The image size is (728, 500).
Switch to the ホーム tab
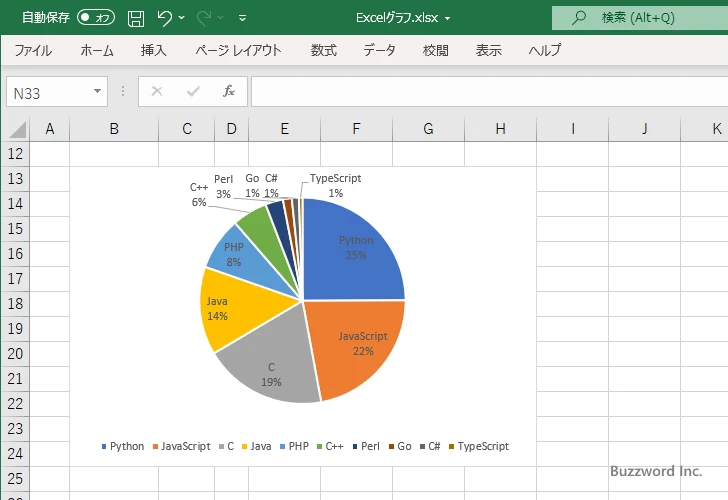click(x=97, y=50)
